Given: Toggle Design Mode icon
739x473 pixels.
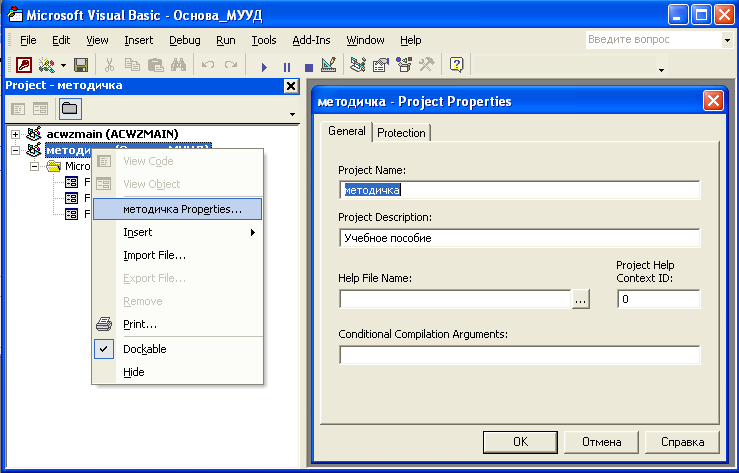Looking at the screenshot, I should [328, 65].
